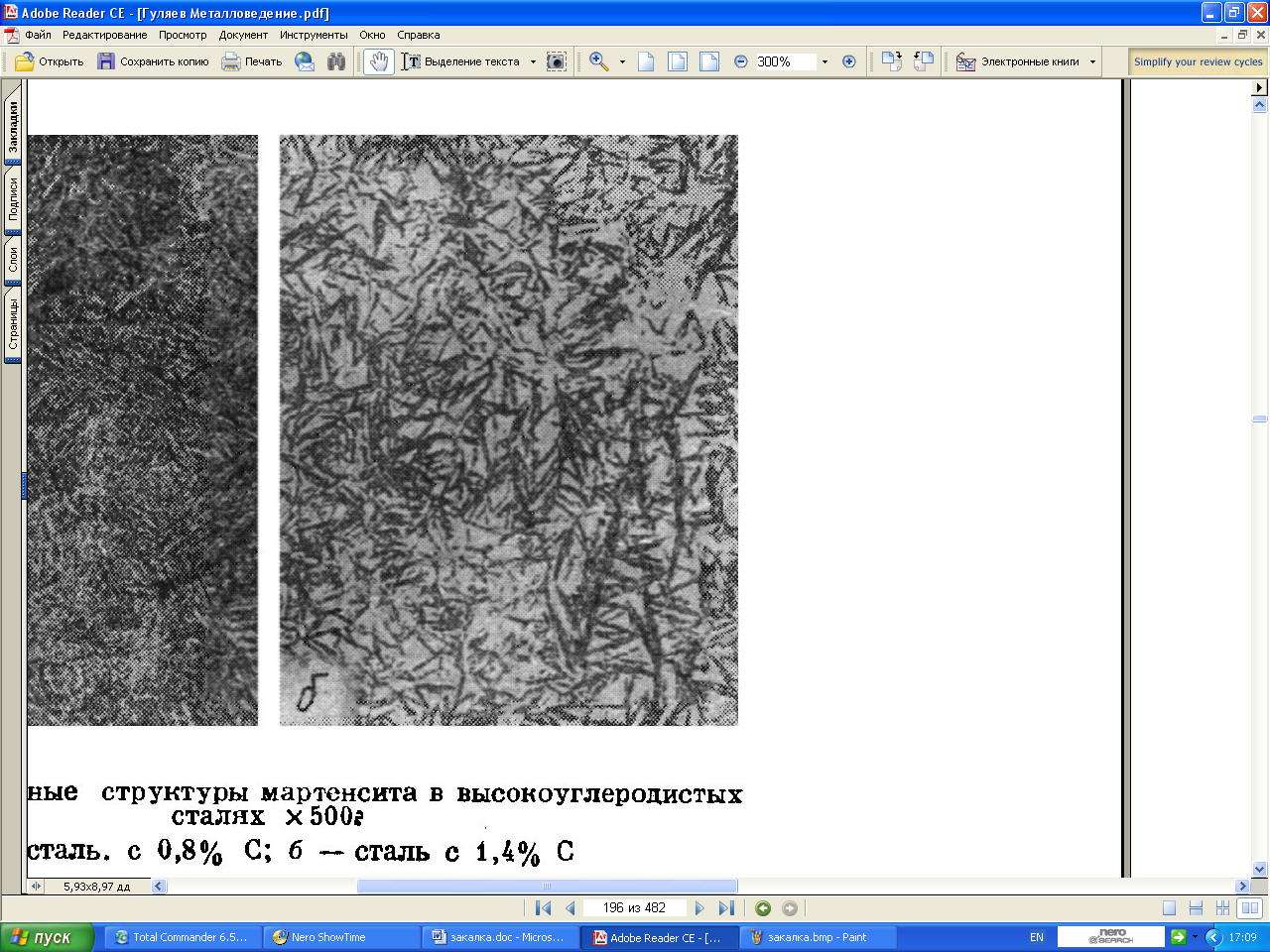Viewport: 1270px width, 952px height.
Task: Click the Fit Page icon
Action: tap(678, 61)
